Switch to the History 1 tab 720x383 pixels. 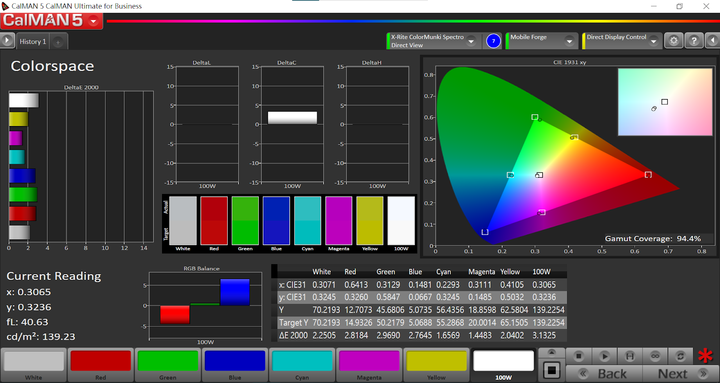[33, 41]
